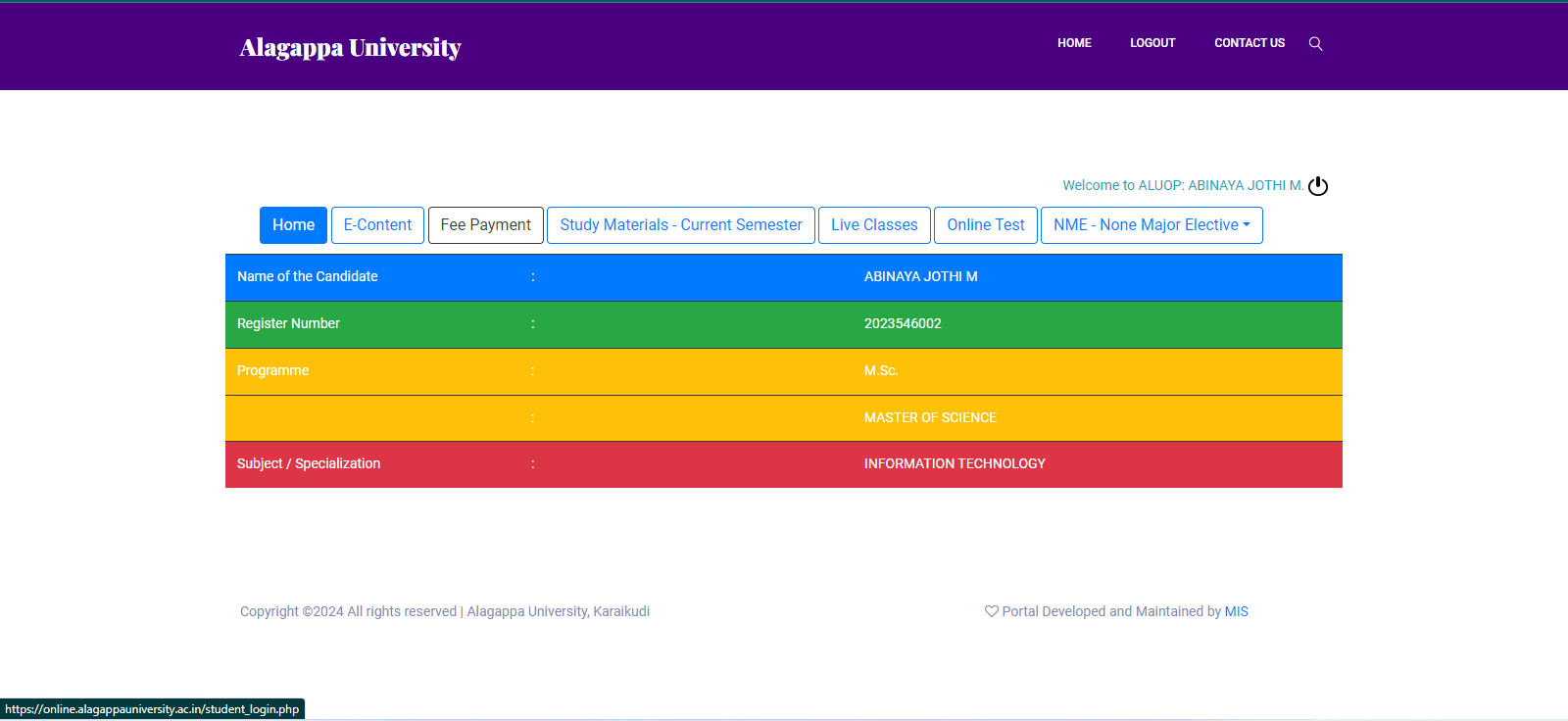Open Study Materials - Current Semester
1568x721 pixels.
[x=681, y=225]
